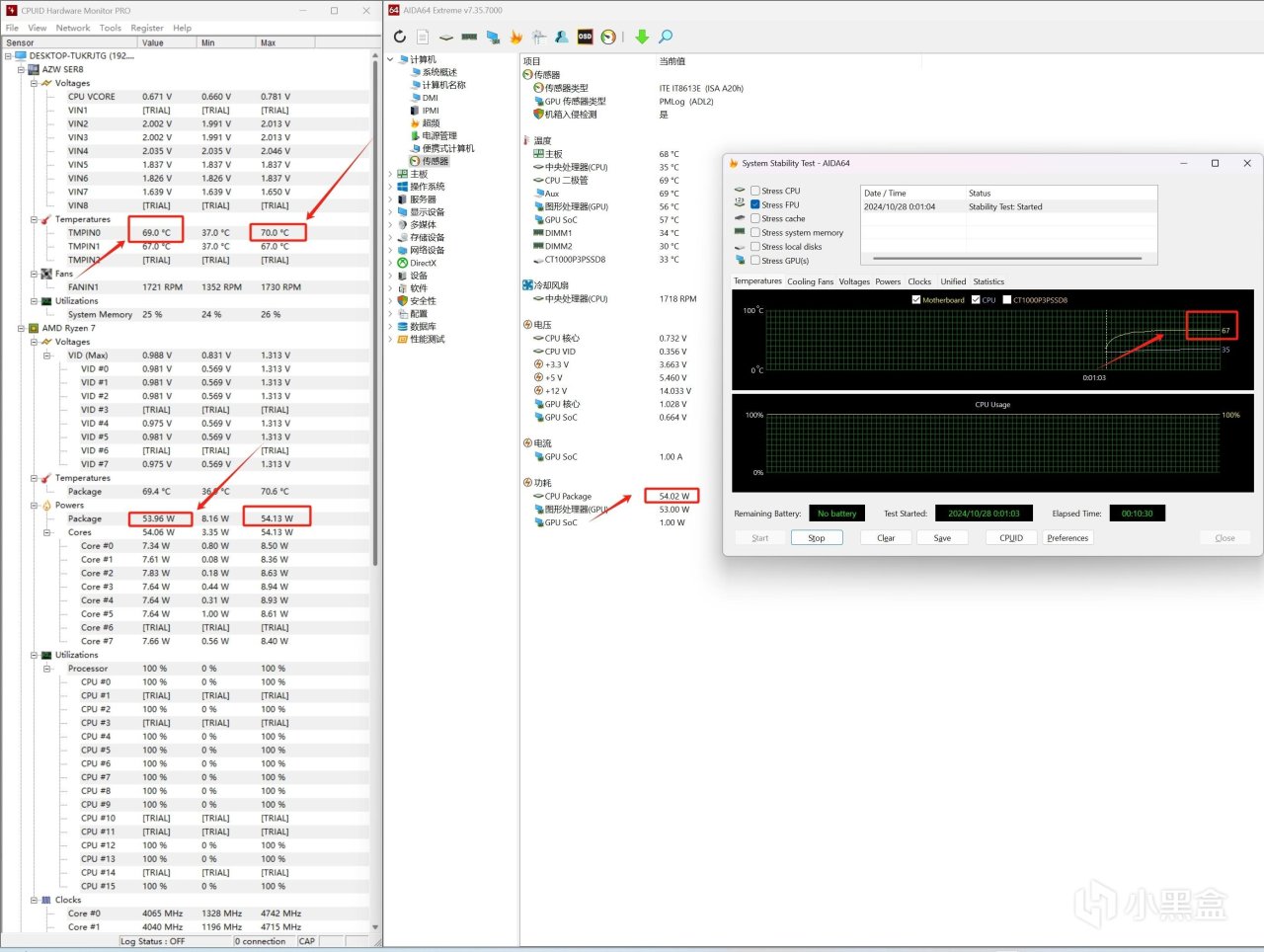Viewport: 1264px width, 952px height.
Task: Click the green download arrow update icon
Action: (642, 37)
